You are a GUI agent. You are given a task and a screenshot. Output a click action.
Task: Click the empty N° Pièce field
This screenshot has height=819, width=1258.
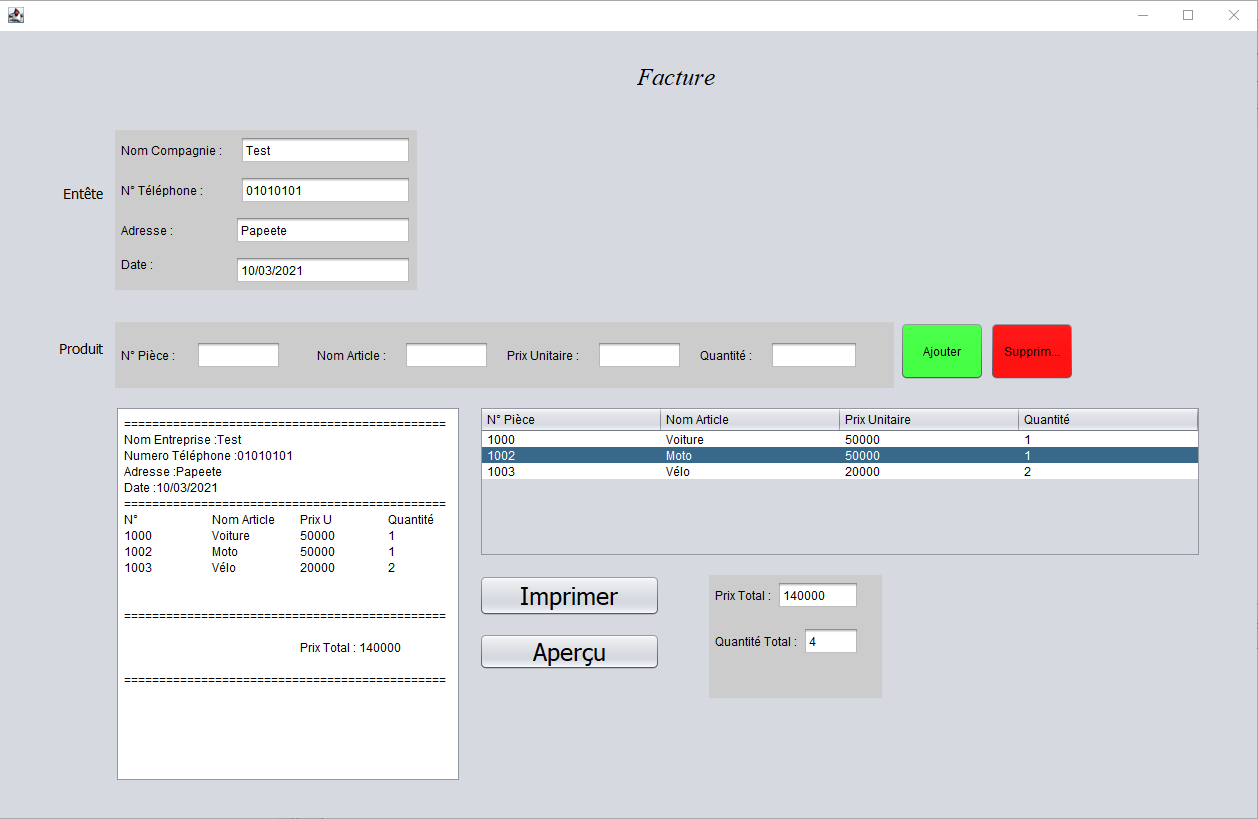pyautogui.click(x=238, y=355)
